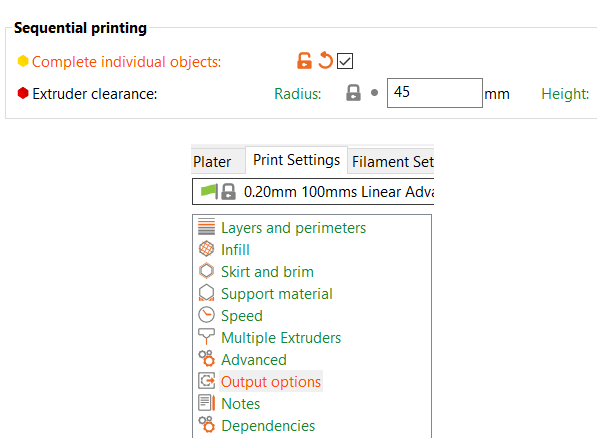The height and width of the screenshot is (438, 600).
Task: Open the 0.20mm 100mms print preset dropdown
Action: (x=313, y=192)
